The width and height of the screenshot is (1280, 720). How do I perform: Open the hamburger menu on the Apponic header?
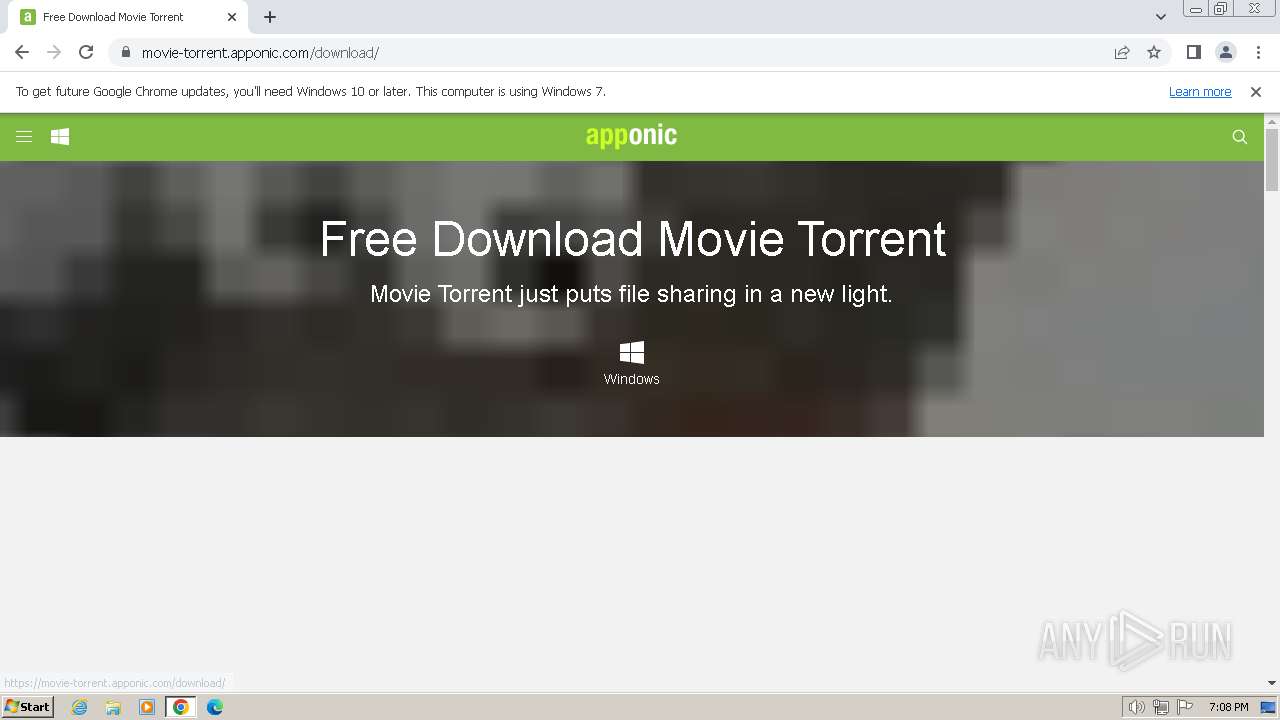coord(24,137)
